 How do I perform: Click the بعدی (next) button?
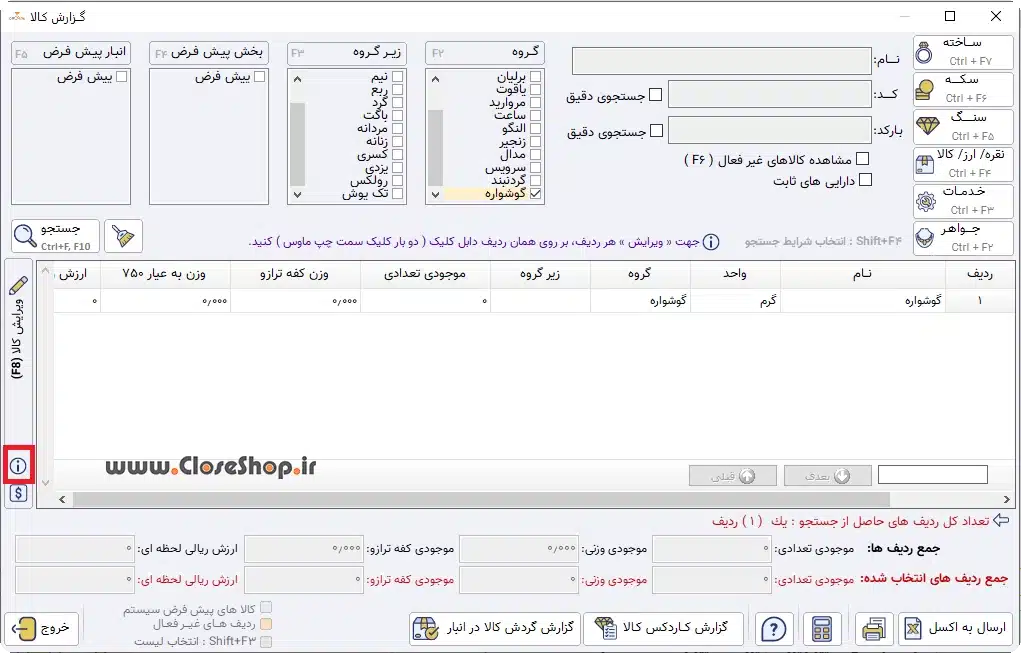tap(828, 476)
